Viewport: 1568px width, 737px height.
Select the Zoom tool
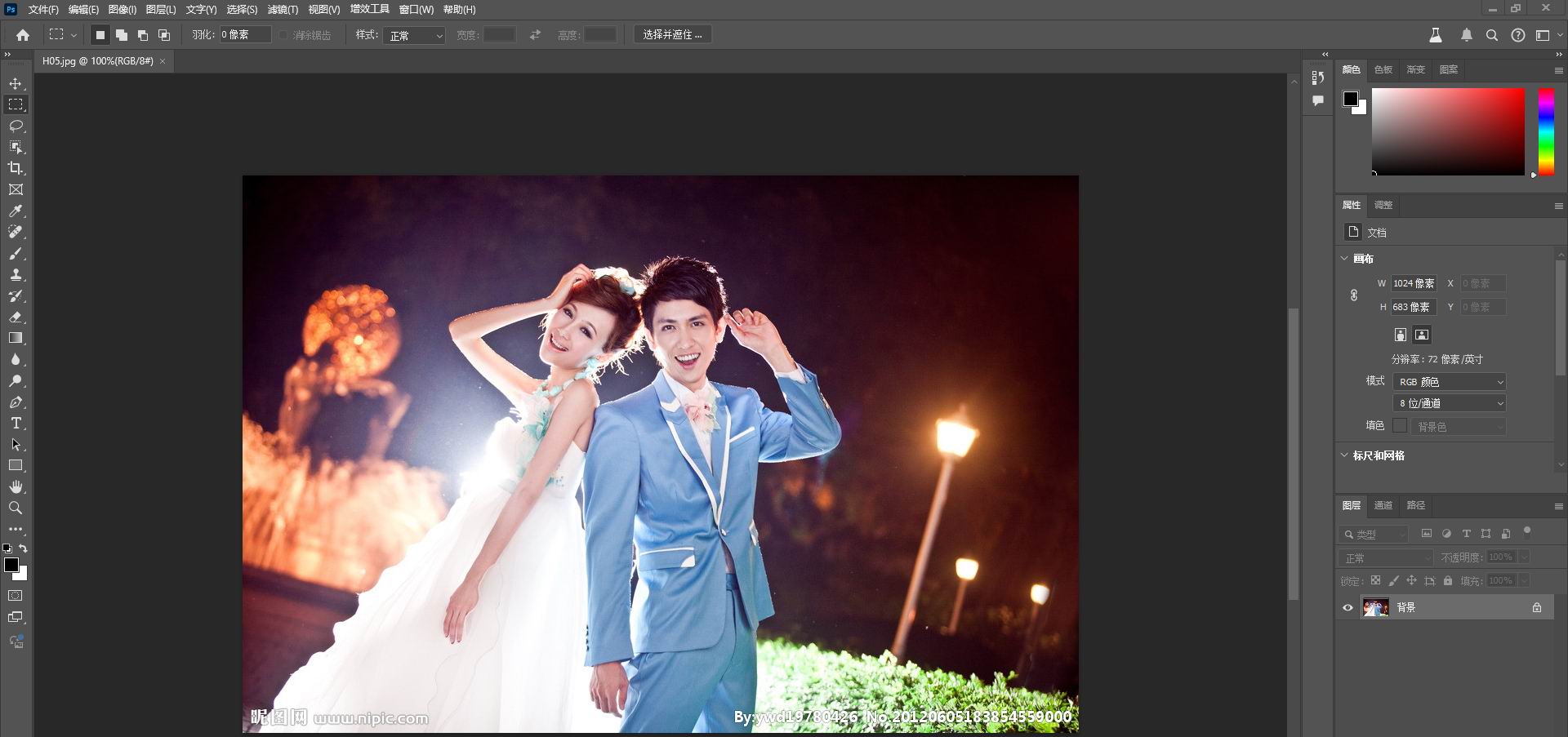tap(16, 508)
